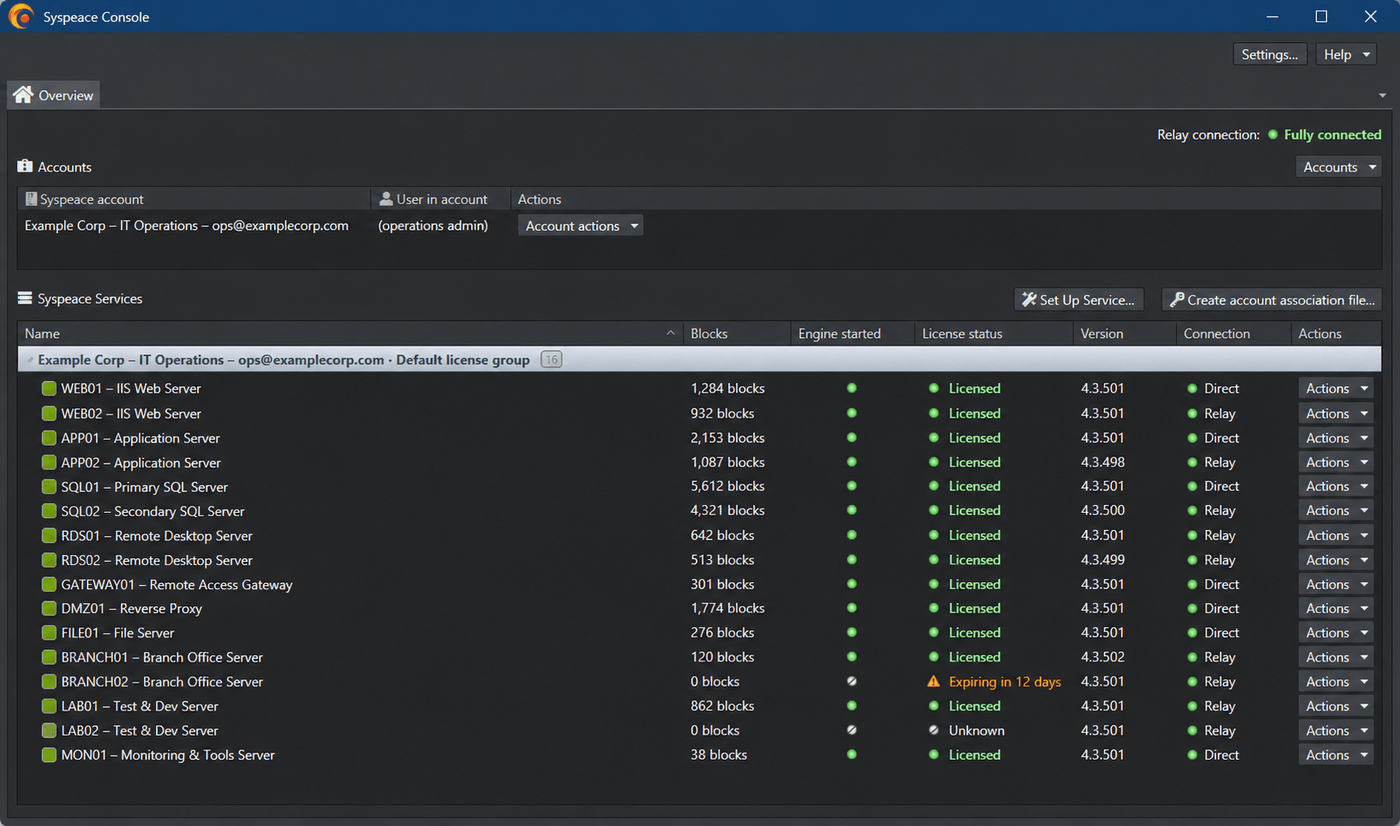Open Actions dropdown for WEB01
The width and height of the screenshot is (1400, 826).
pos(1335,388)
